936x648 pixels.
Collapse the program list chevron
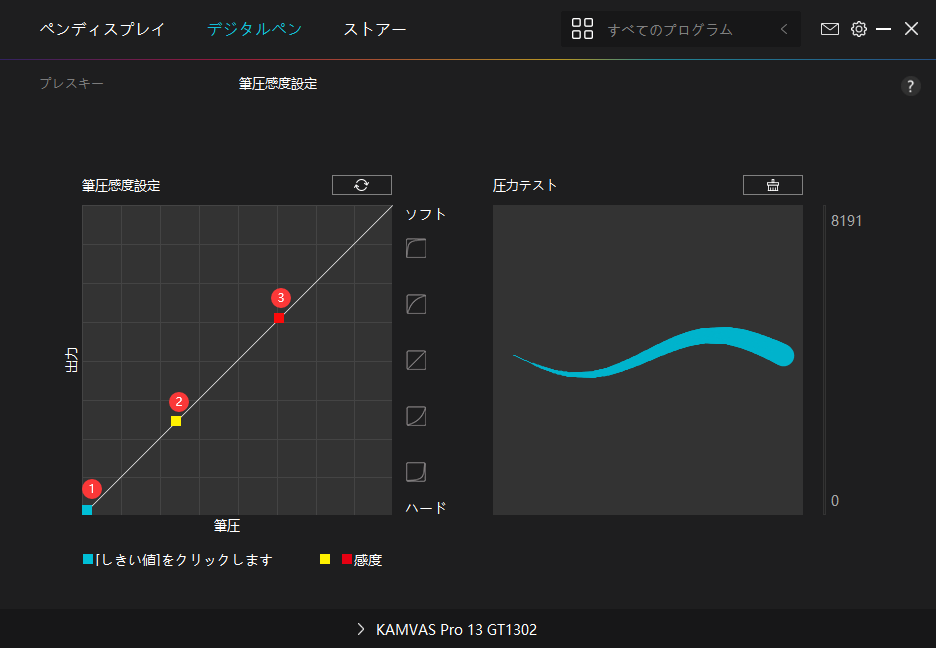click(x=784, y=29)
